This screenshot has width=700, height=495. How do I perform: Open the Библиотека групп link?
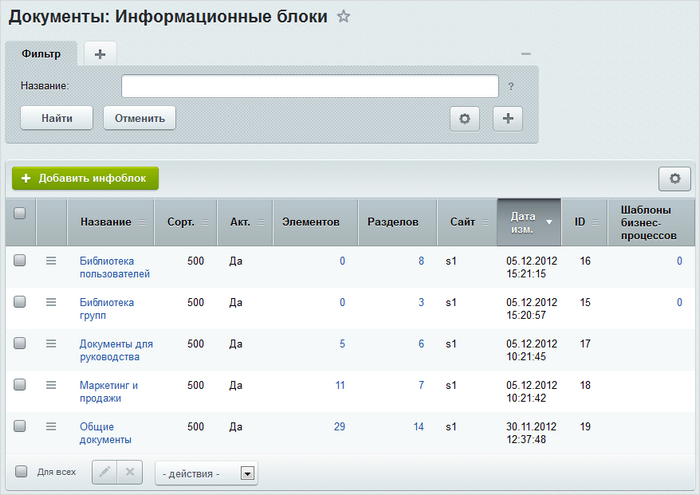[107, 309]
